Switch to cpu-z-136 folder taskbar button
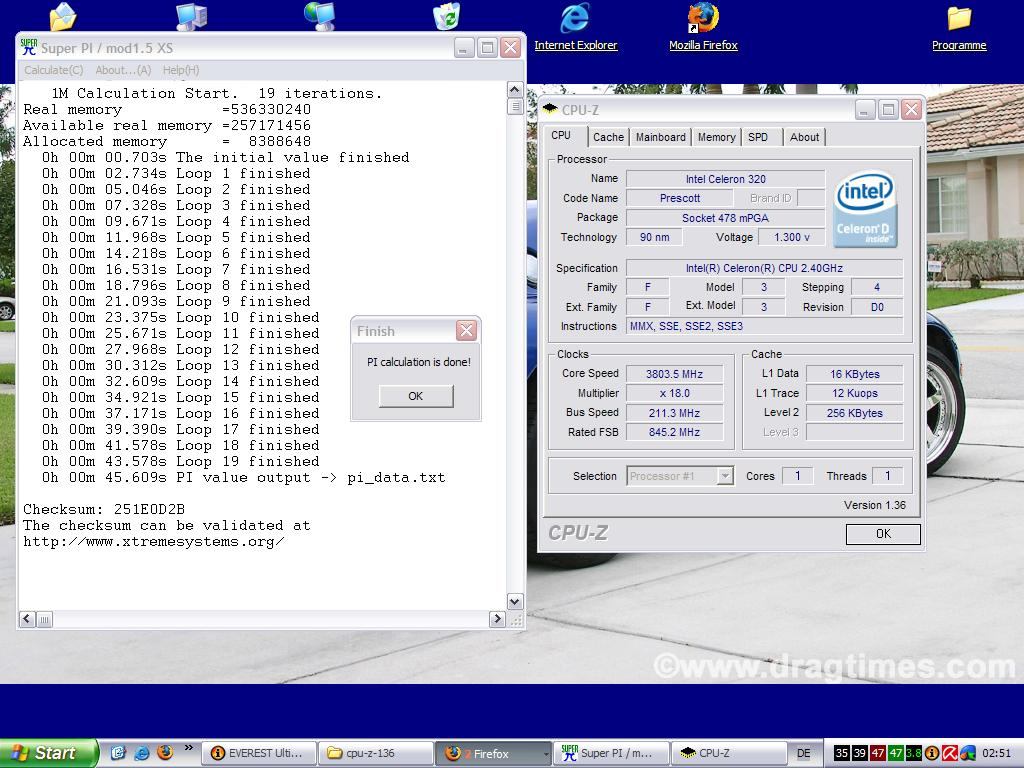The image size is (1024, 768). [x=376, y=753]
